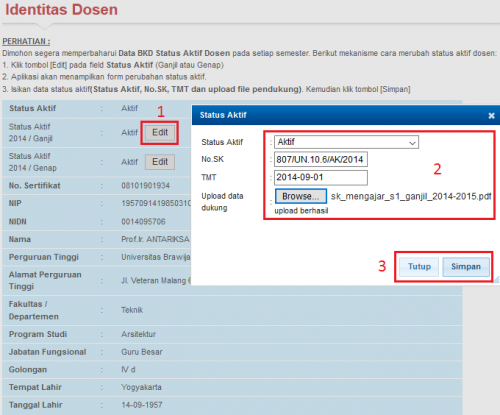Focus the No.SK input field
Viewport: 500px width, 415px height.
321,159
